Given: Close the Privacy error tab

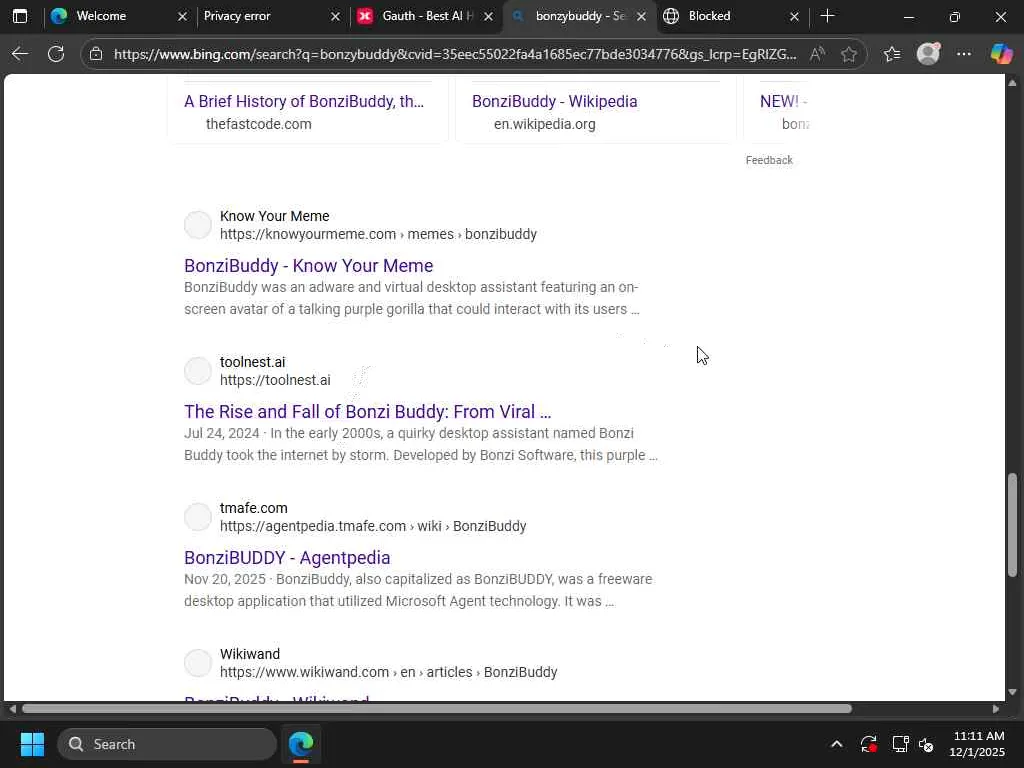Looking at the screenshot, I should pos(335,16).
